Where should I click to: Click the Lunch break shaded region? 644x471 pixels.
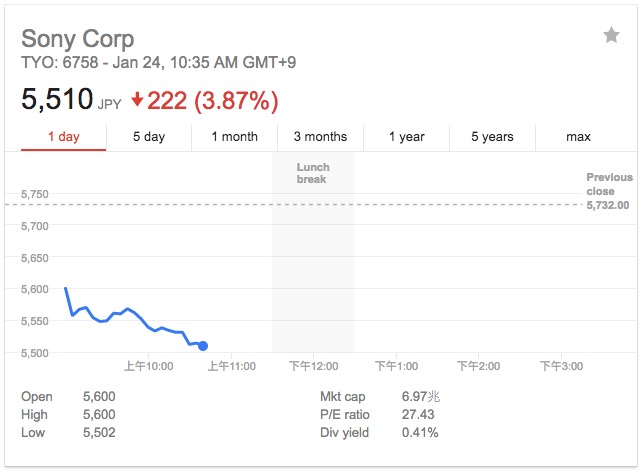coord(313,260)
